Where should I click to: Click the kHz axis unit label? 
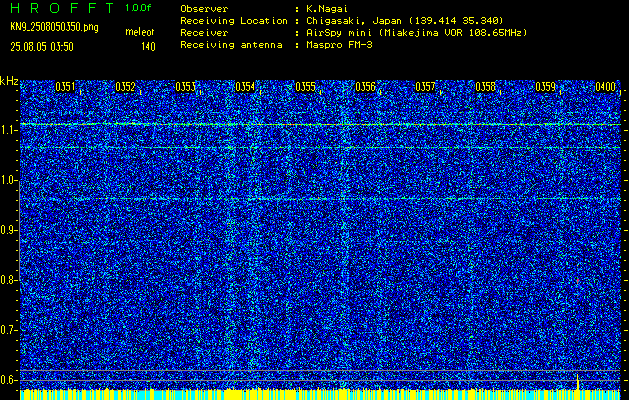[9, 81]
